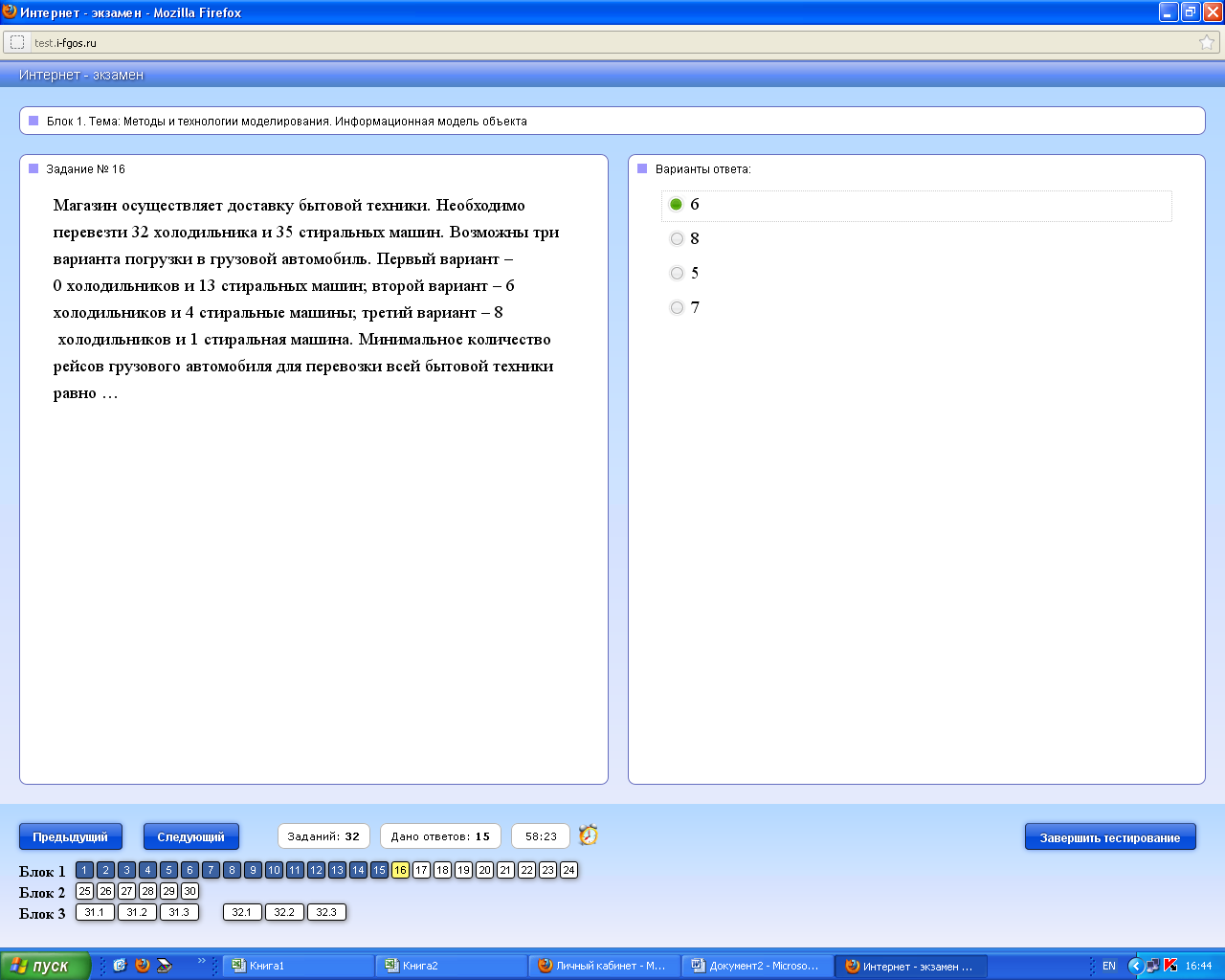Image resolution: width=1225 pixels, height=980 pixels.
Task: Open question 12
Action: pos(316,870)
